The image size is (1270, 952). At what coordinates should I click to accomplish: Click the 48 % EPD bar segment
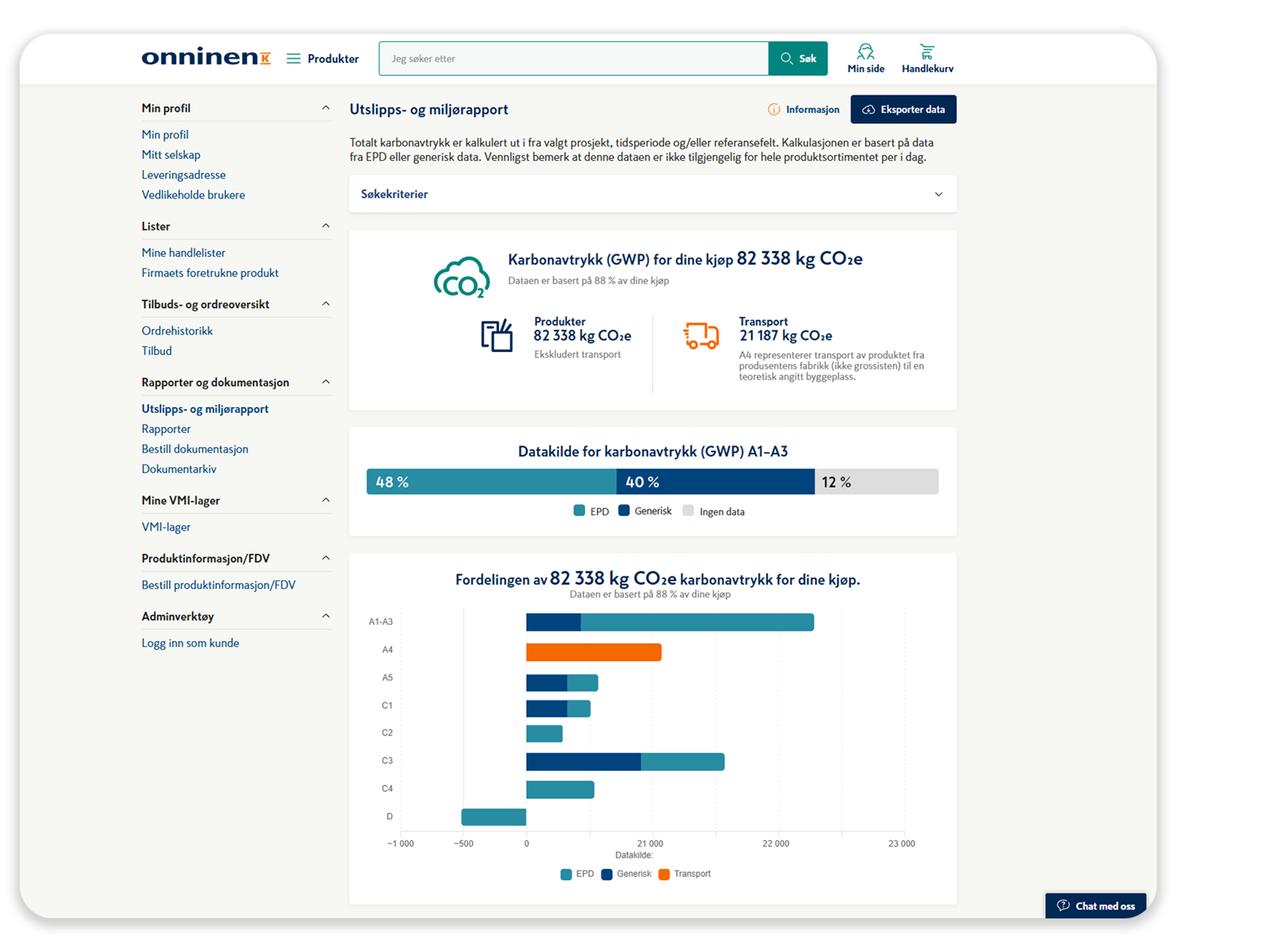pos(491,482)
